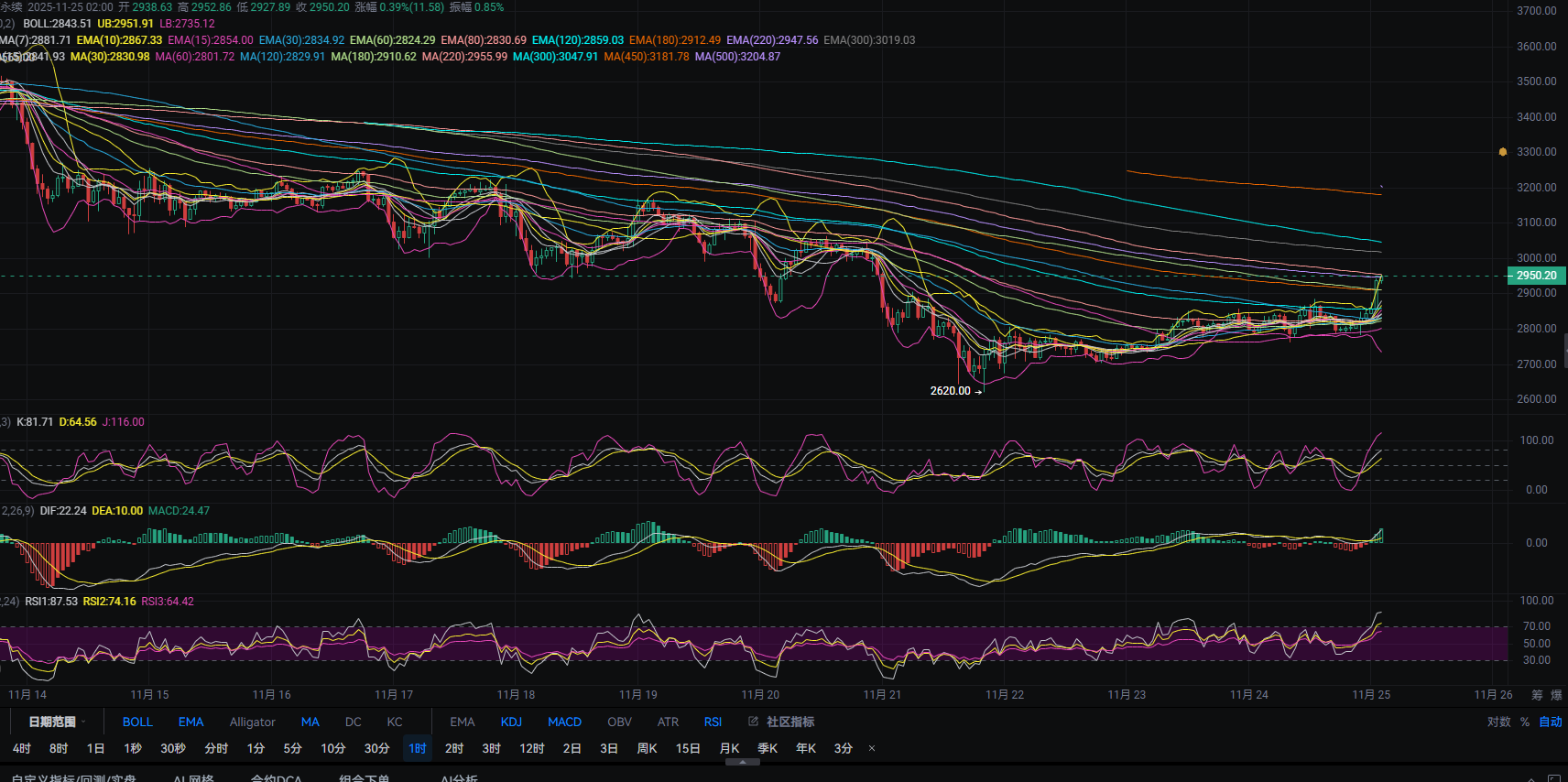Screen dimensions: 1568x782
Task: Collapse the panel using the small up-arrow handle
Action: (742, 761)
